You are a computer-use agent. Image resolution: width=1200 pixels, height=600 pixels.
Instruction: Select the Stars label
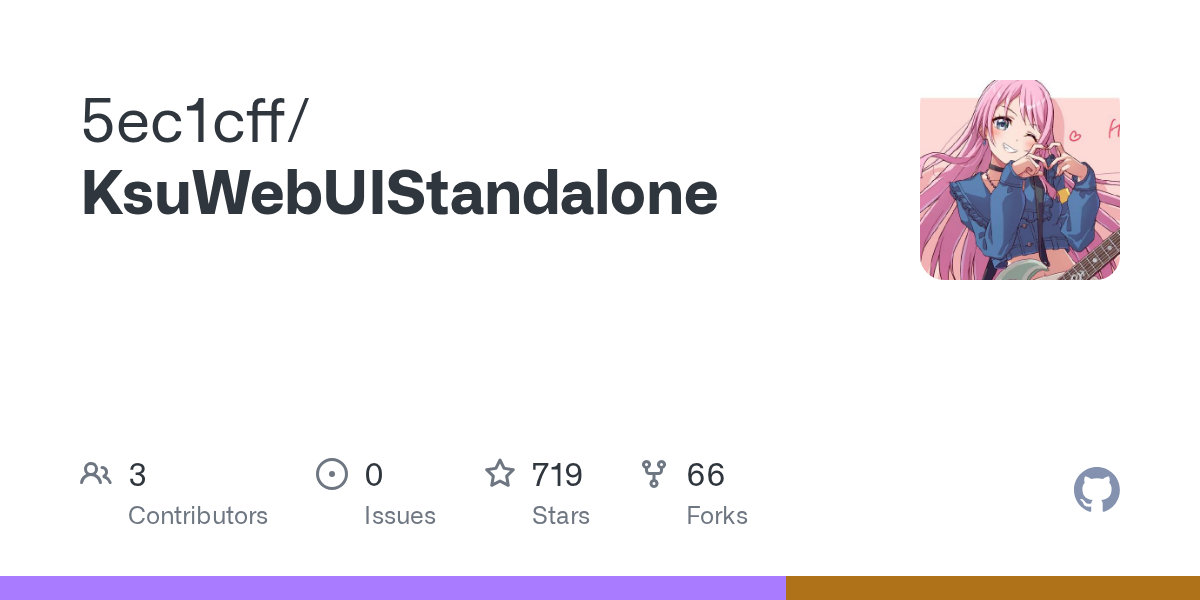561,516
